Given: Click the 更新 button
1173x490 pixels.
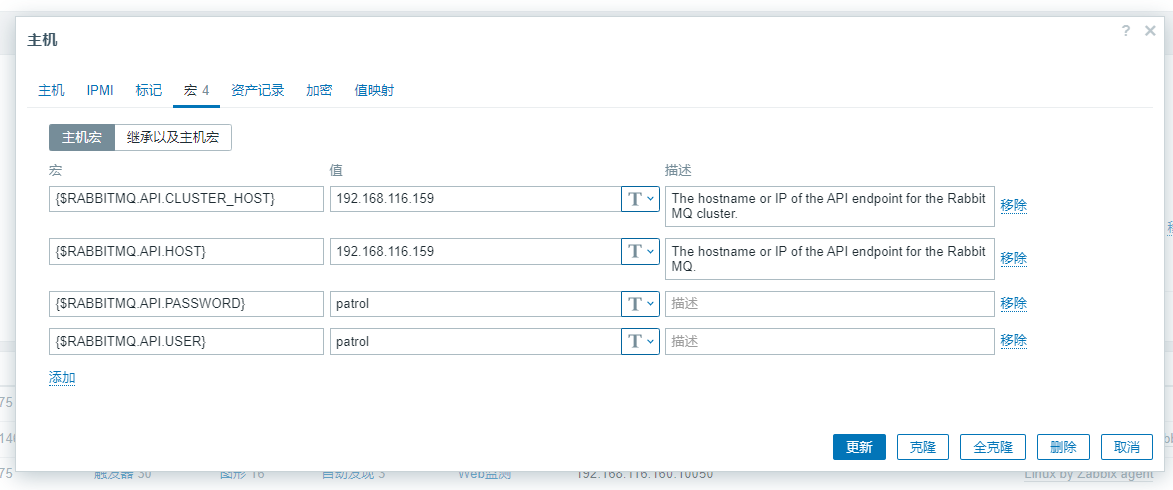Looking at the screenshot, I should coord(860,447).
